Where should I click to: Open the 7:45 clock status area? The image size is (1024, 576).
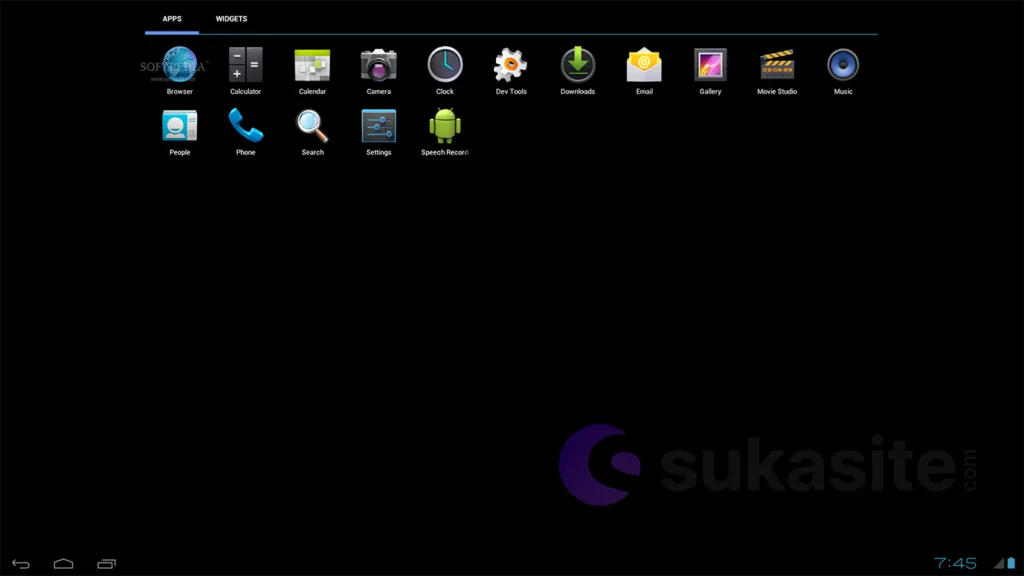pos(955,563)
